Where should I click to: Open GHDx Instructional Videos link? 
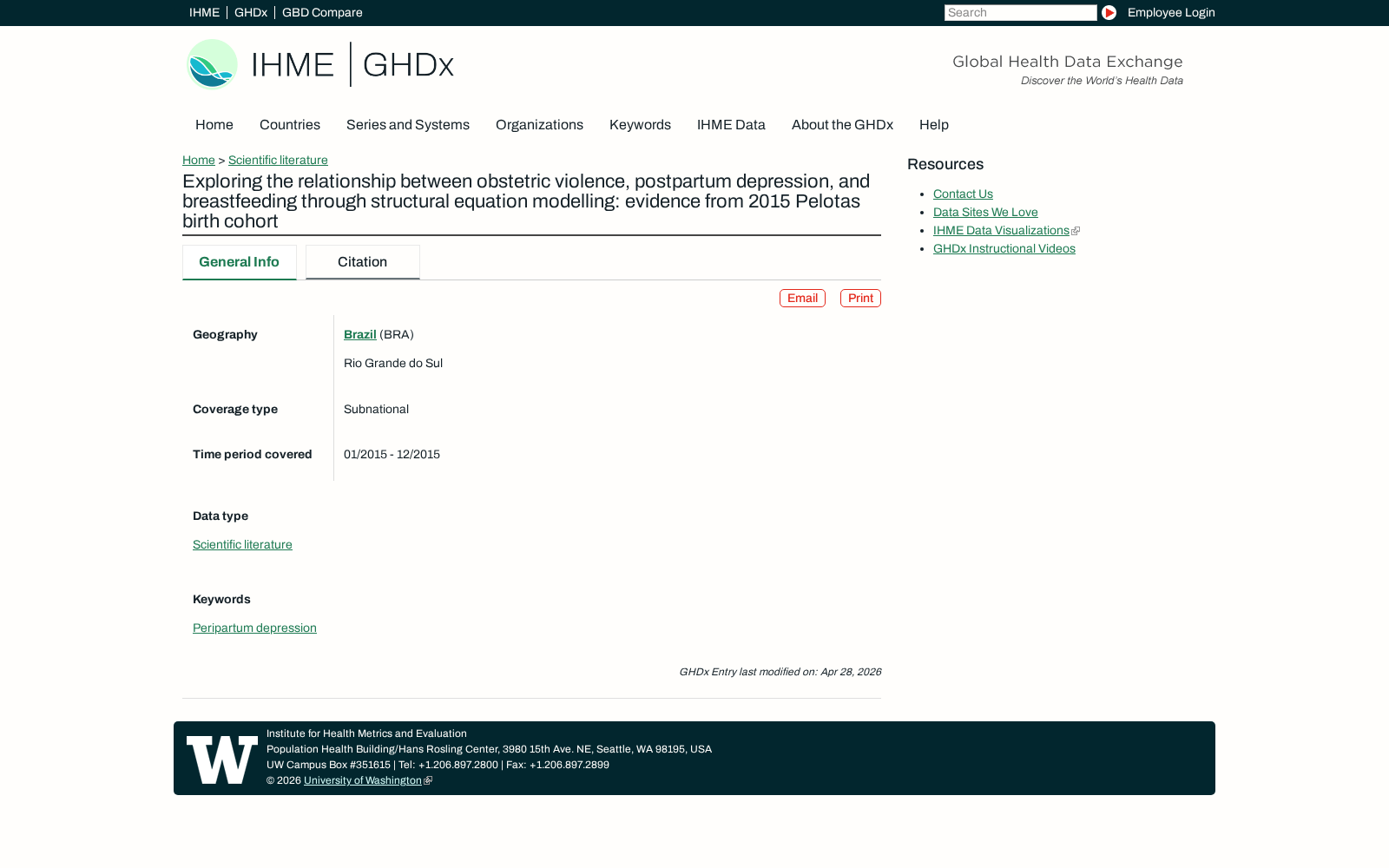click(x=1004, y=249)
